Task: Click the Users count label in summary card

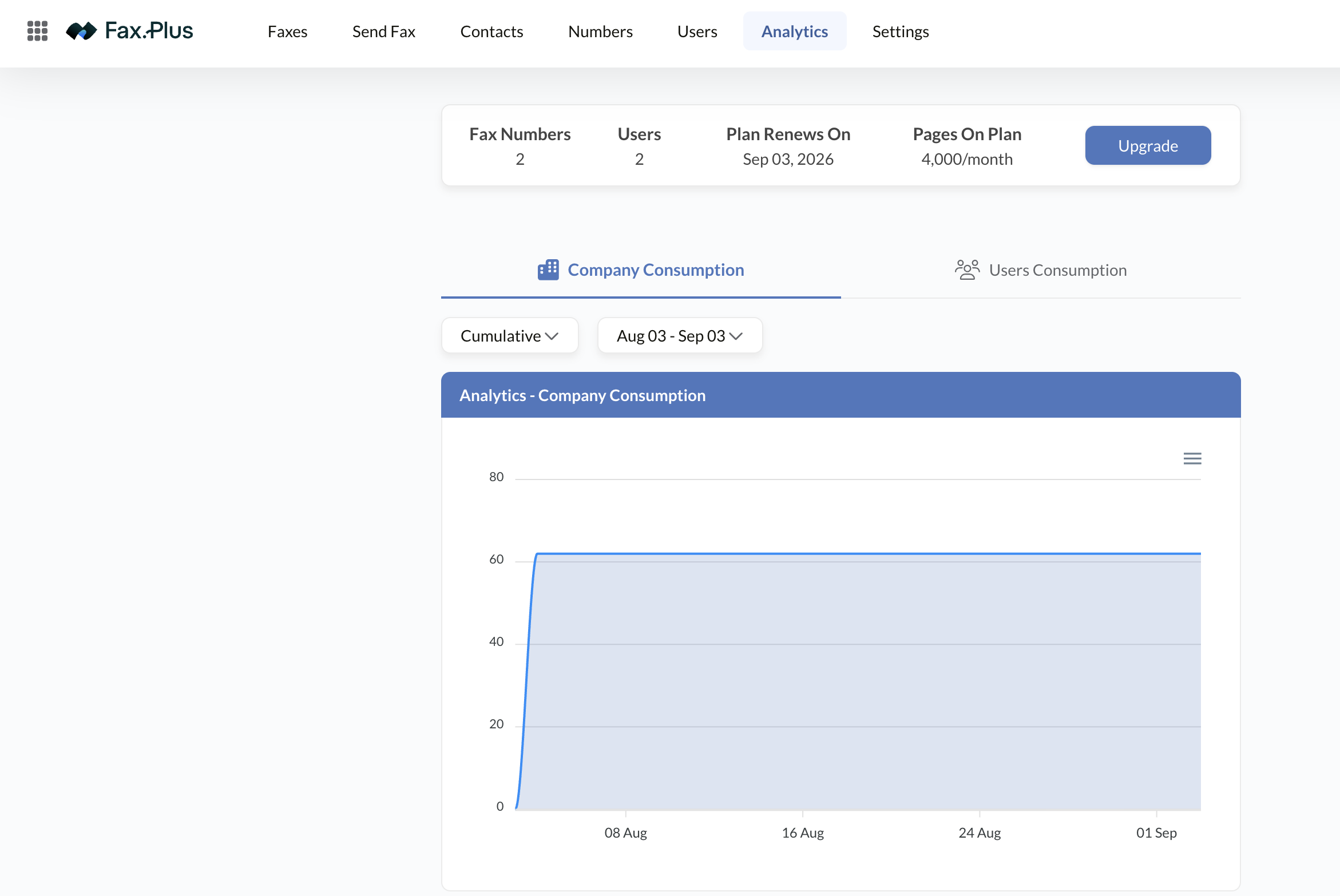Action: coord(639,134)
